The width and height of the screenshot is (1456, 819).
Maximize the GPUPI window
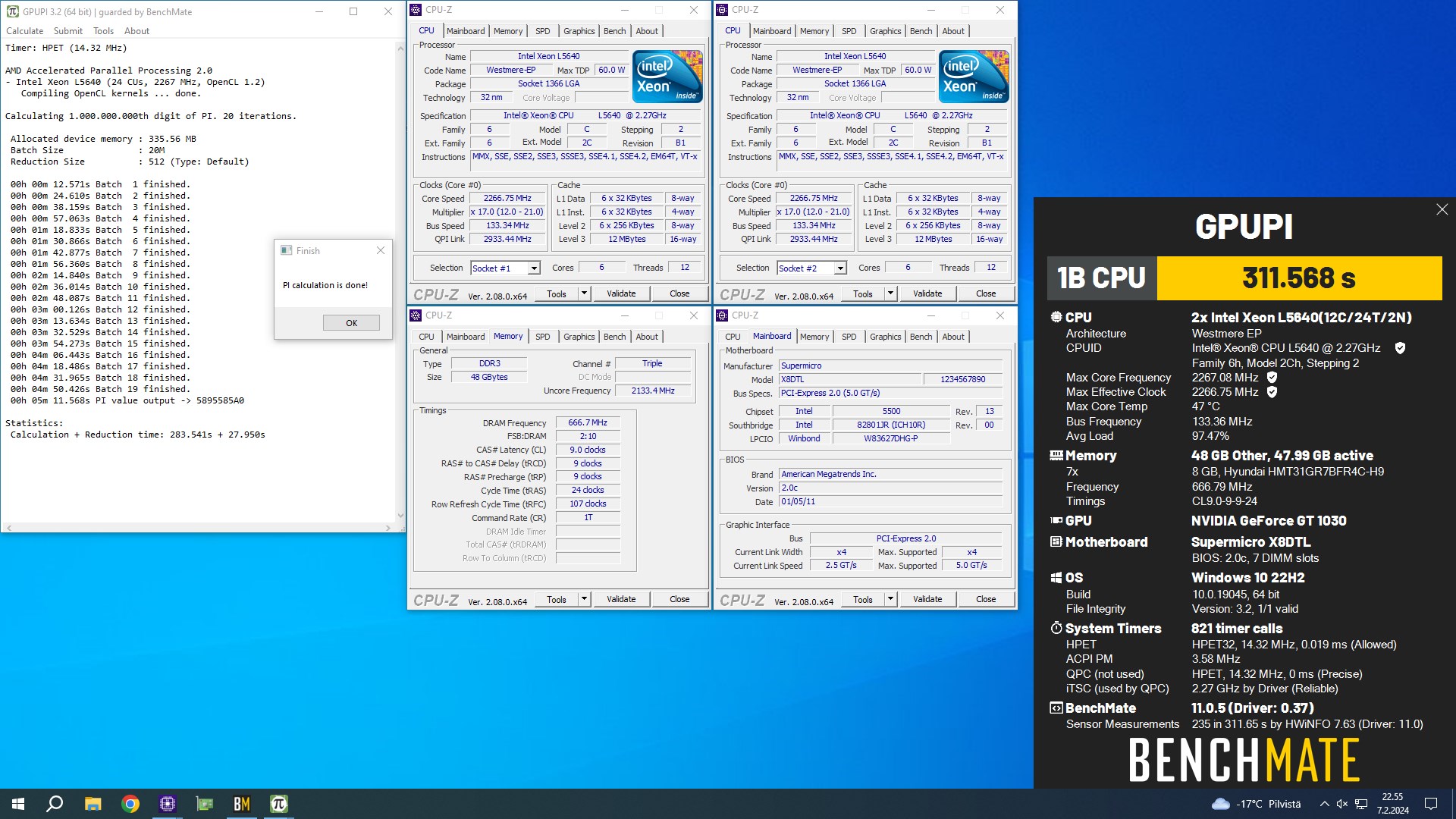[353, 11]
